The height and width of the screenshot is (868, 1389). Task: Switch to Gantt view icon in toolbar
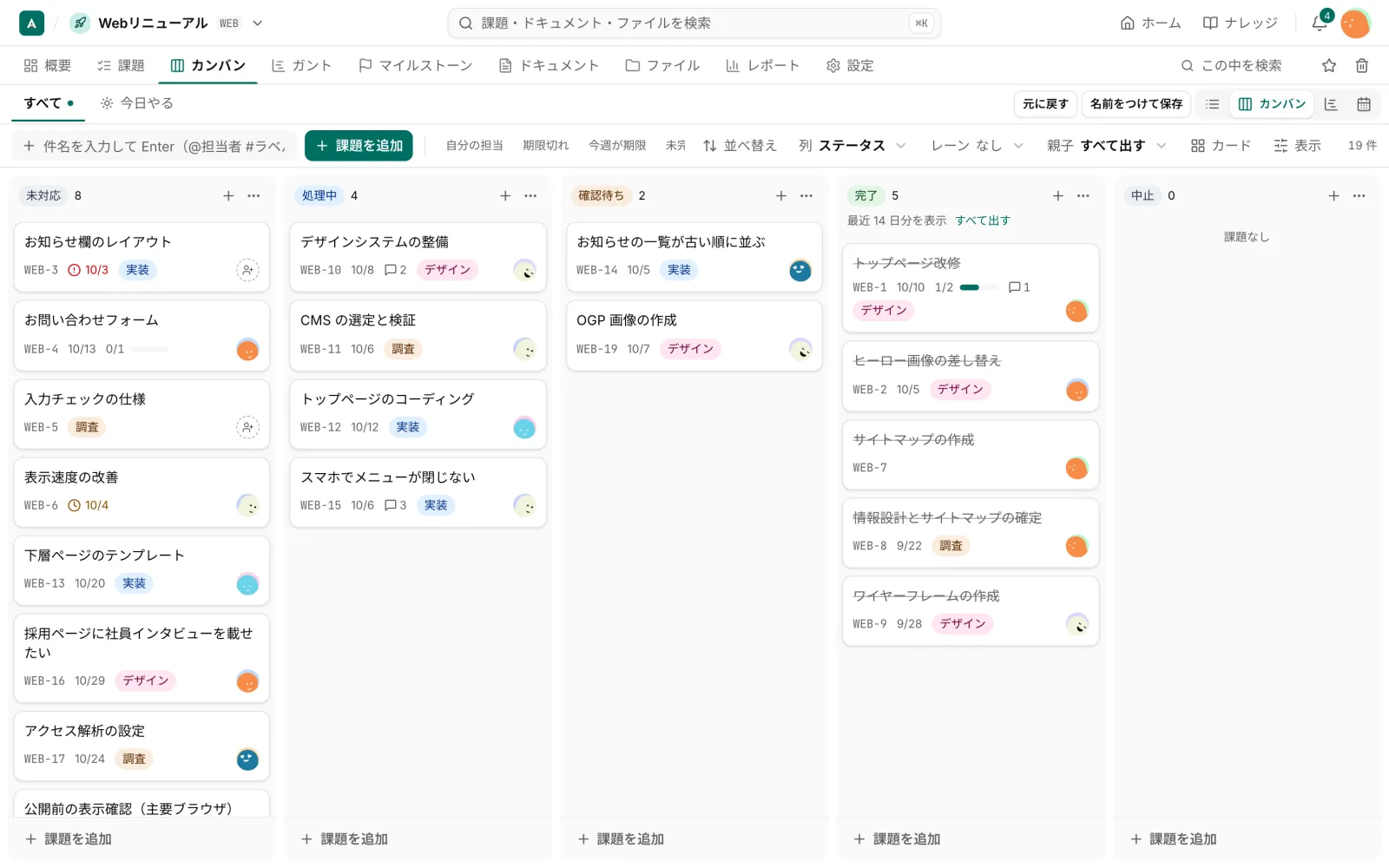point(1331,104)
